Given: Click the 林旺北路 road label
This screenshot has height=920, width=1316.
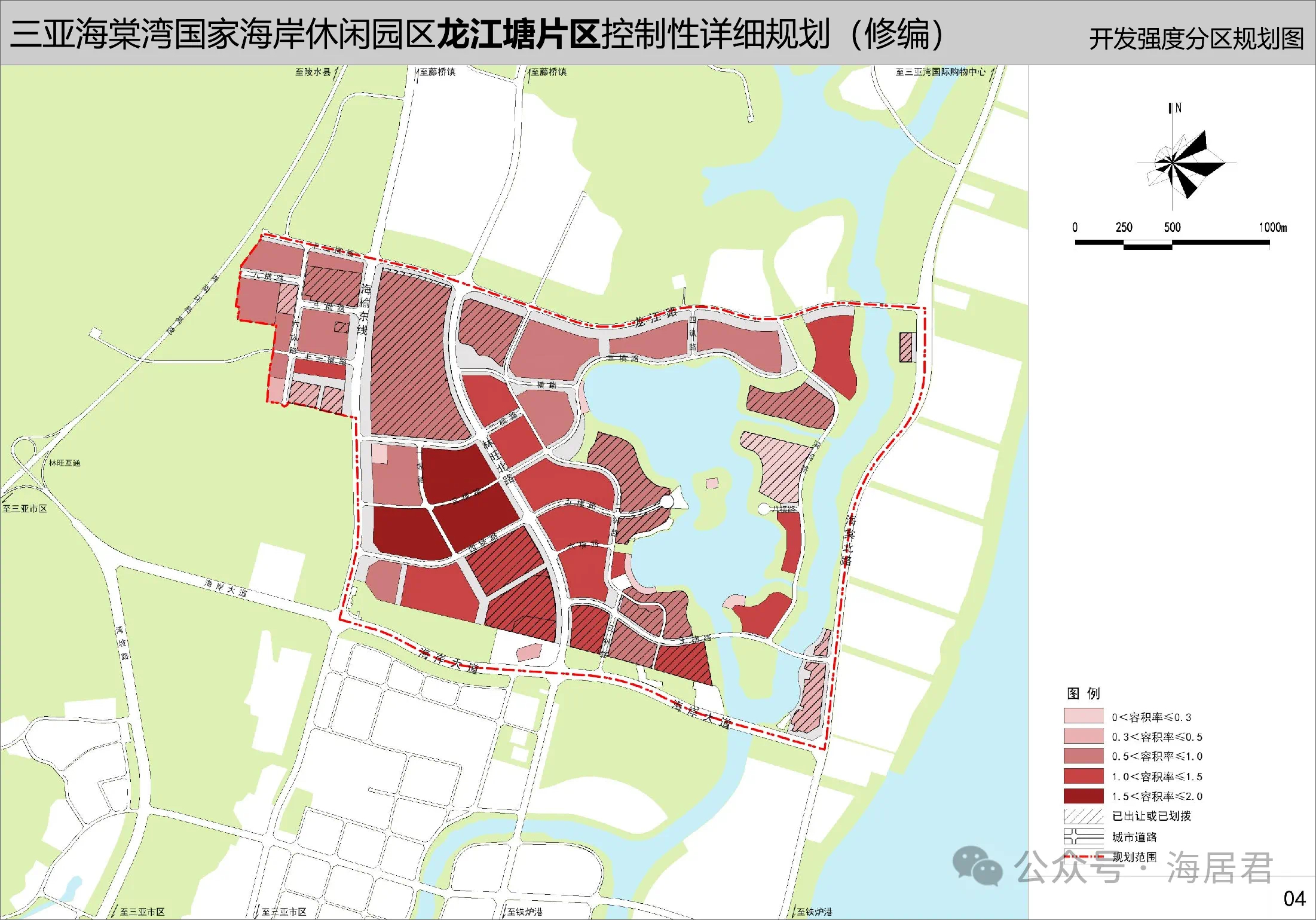Looking at the screenshot, I should pos(498,461).
